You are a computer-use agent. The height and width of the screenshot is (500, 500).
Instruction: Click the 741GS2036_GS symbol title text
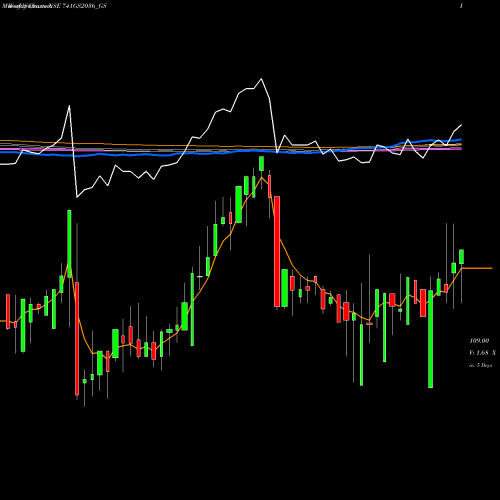(x=84, y=6)
